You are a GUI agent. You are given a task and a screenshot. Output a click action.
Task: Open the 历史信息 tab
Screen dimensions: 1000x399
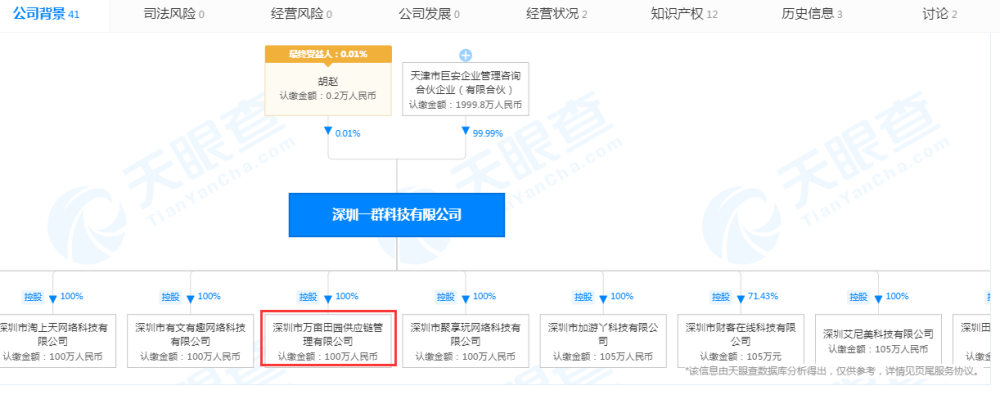coord(811,13)
